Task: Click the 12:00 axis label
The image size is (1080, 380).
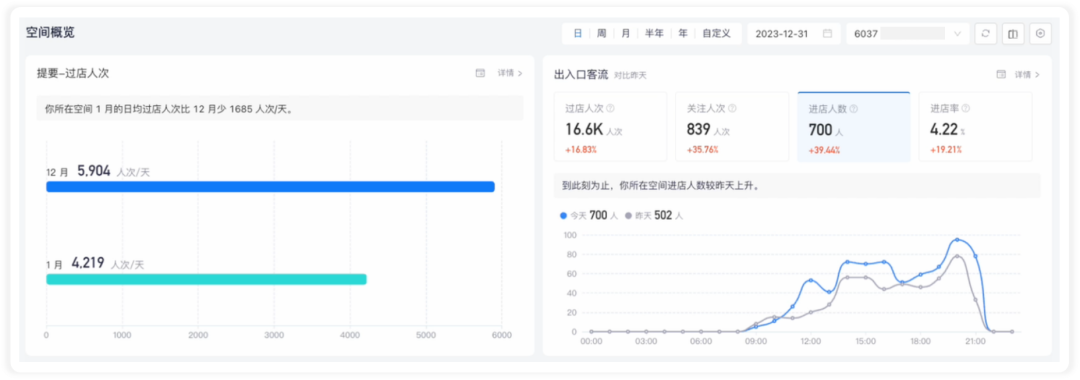Action: coord(811,341)
